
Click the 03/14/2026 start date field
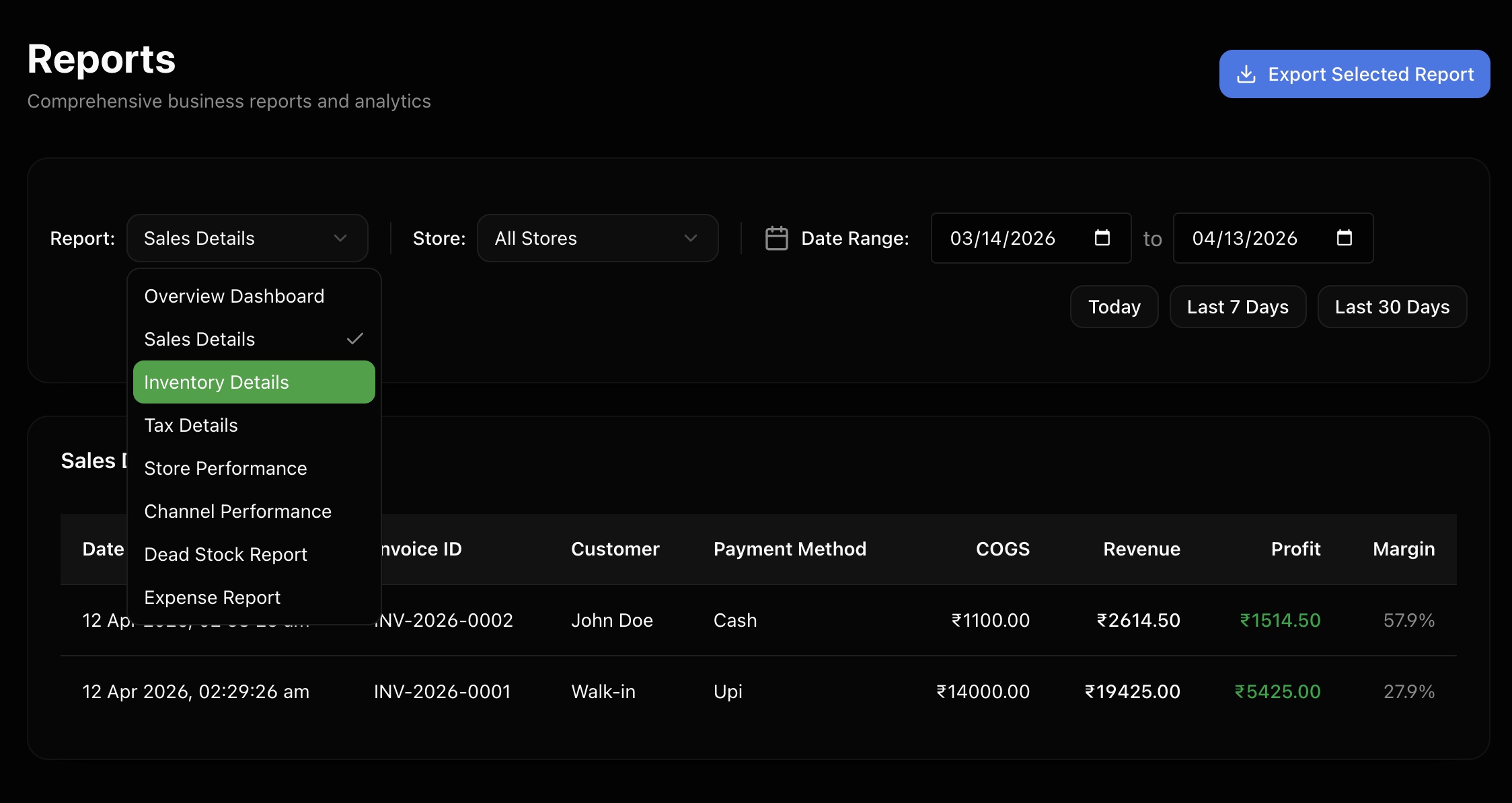1002,238
